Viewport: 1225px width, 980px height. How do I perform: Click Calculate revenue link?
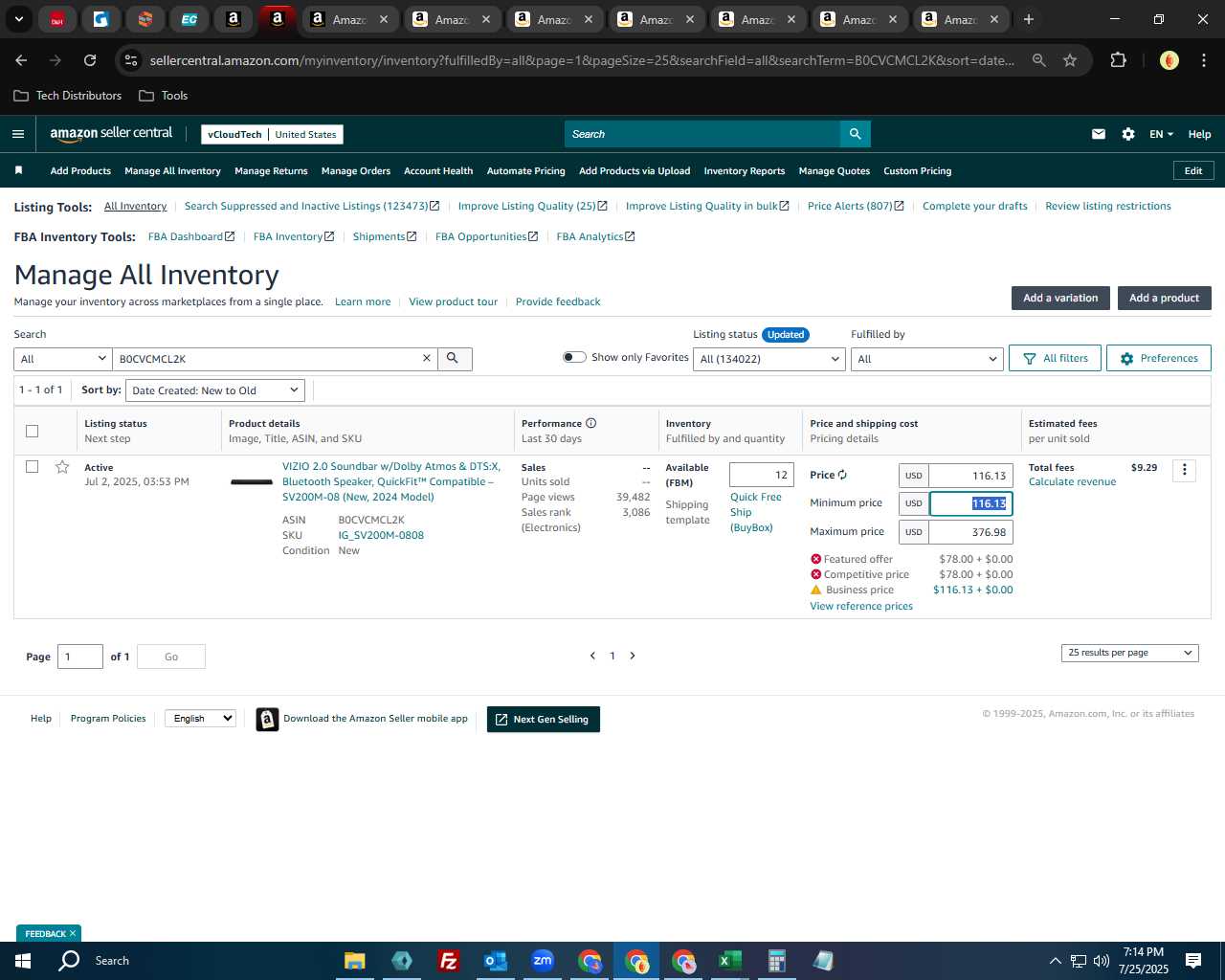(x=1072, y=481)
